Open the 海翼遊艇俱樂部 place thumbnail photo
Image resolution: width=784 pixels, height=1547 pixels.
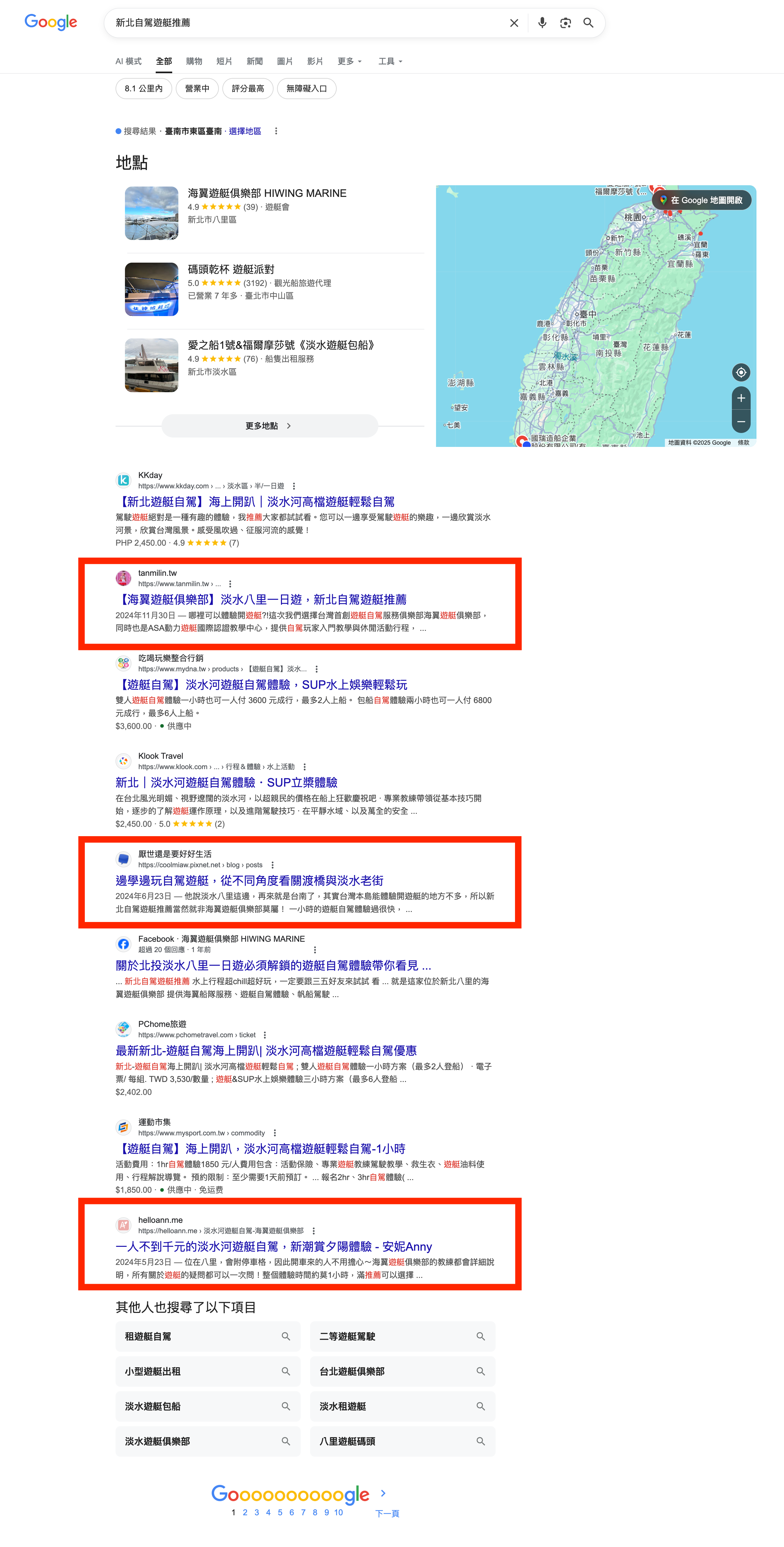pyautogui.click(x=151, y=213)
